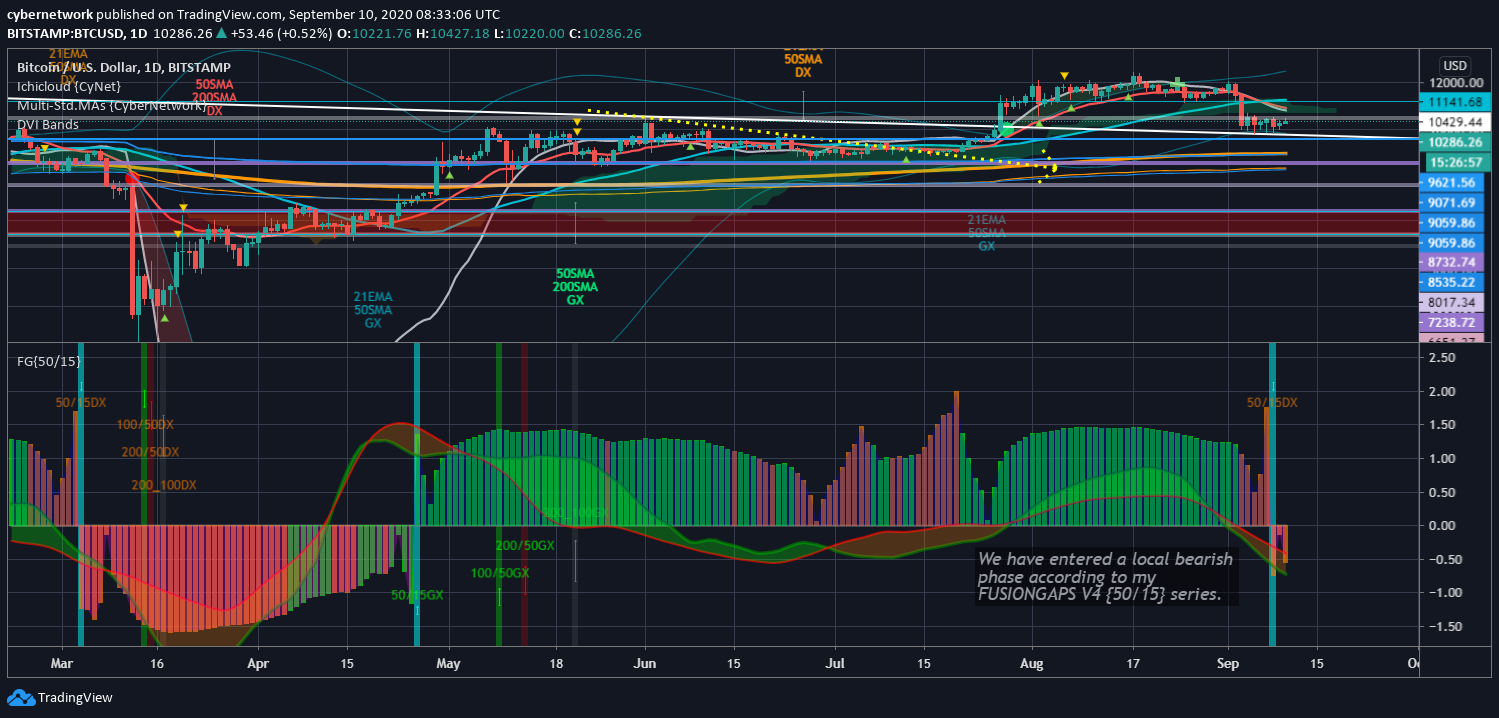Click the Jul date on time axis
The image size is (1499, 718).
[836, 663]
